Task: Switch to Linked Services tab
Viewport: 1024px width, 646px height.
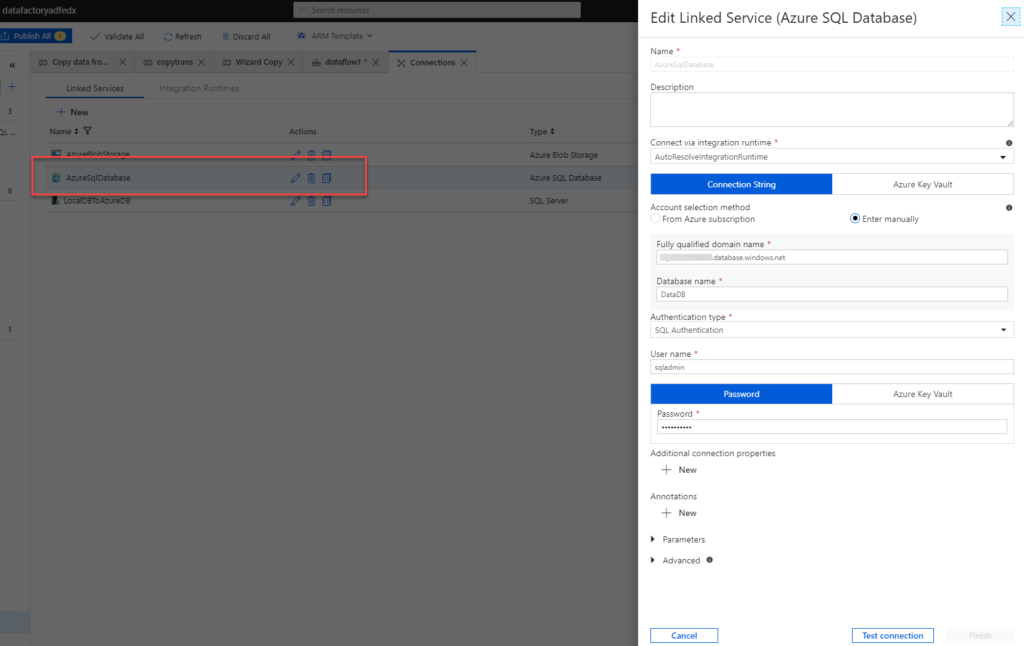Action: (95, 88)
